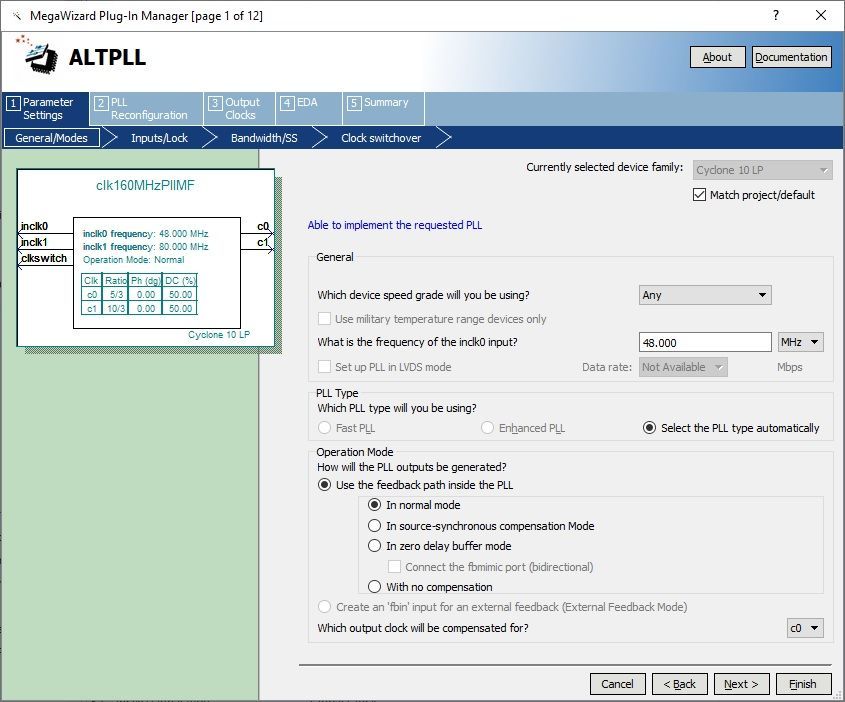The width and height of the screenshot is (845, 702).
Task: Switch to PLL Reconfiguration tab
Action: [147, 109]
